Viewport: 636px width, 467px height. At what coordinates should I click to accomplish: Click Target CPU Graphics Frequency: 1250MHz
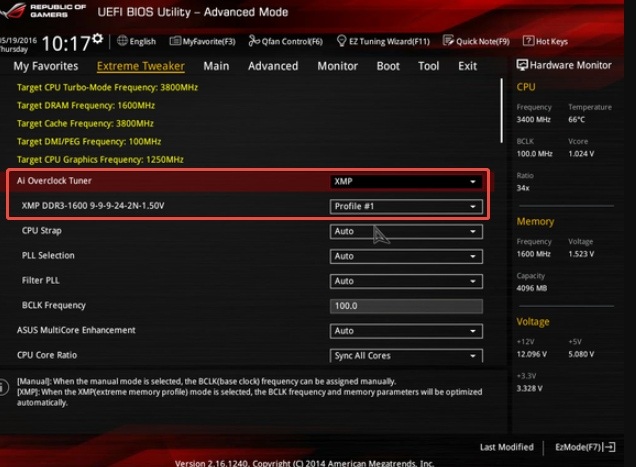pyautogui.click(x=100, y=159)
